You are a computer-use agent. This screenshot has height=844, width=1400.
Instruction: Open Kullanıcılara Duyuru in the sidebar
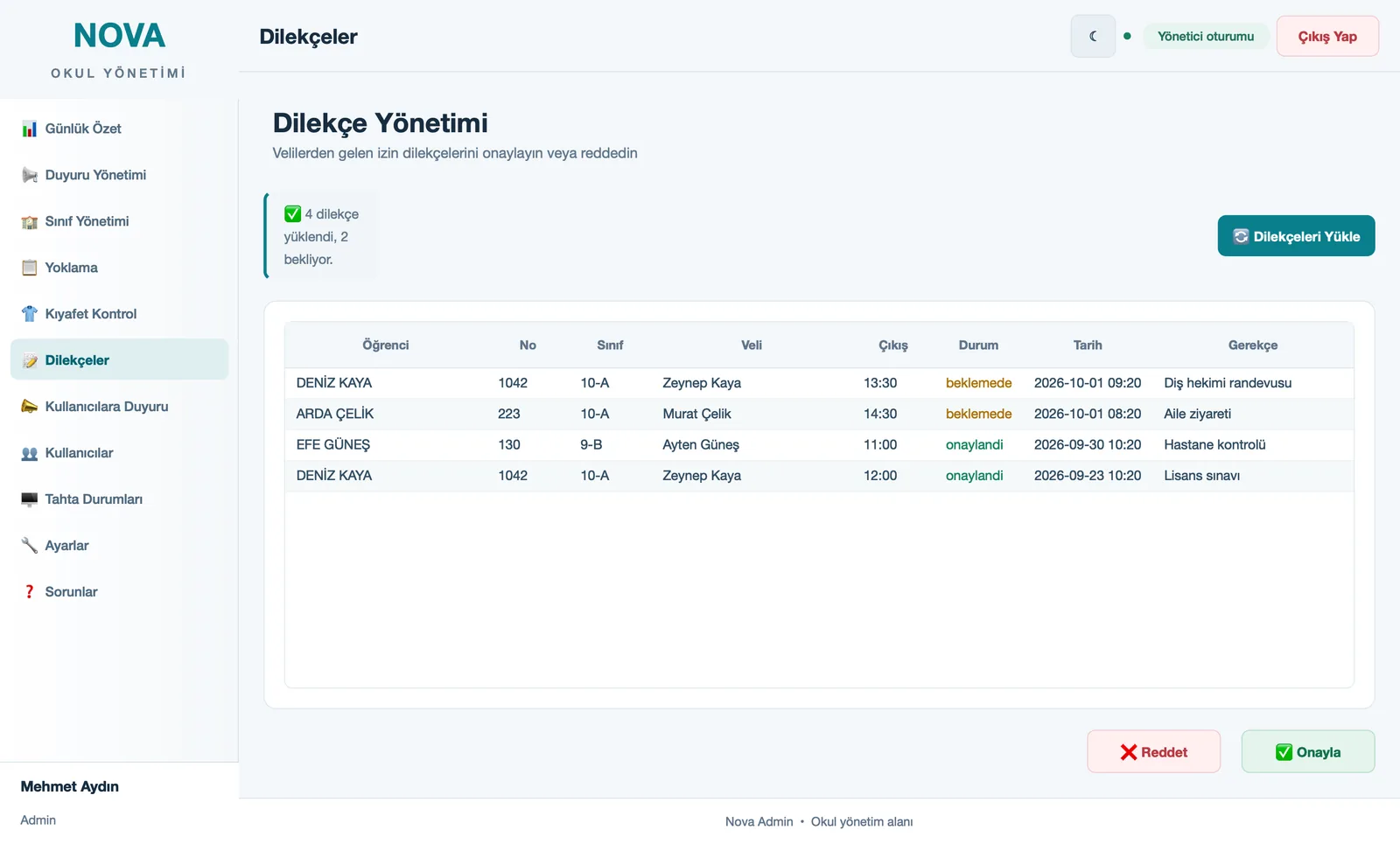tap(119, 407)
